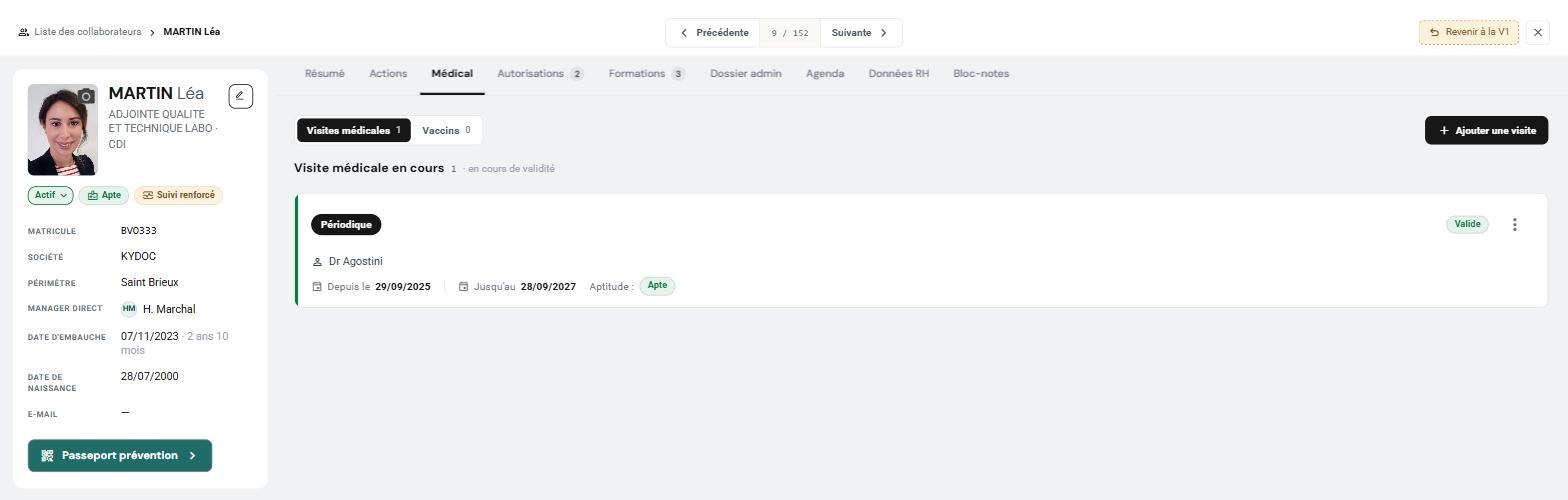The width and height of the screenshot is (1568, 500).
Task: Close the collaborator panel with X
Action: pos(1538,32)
